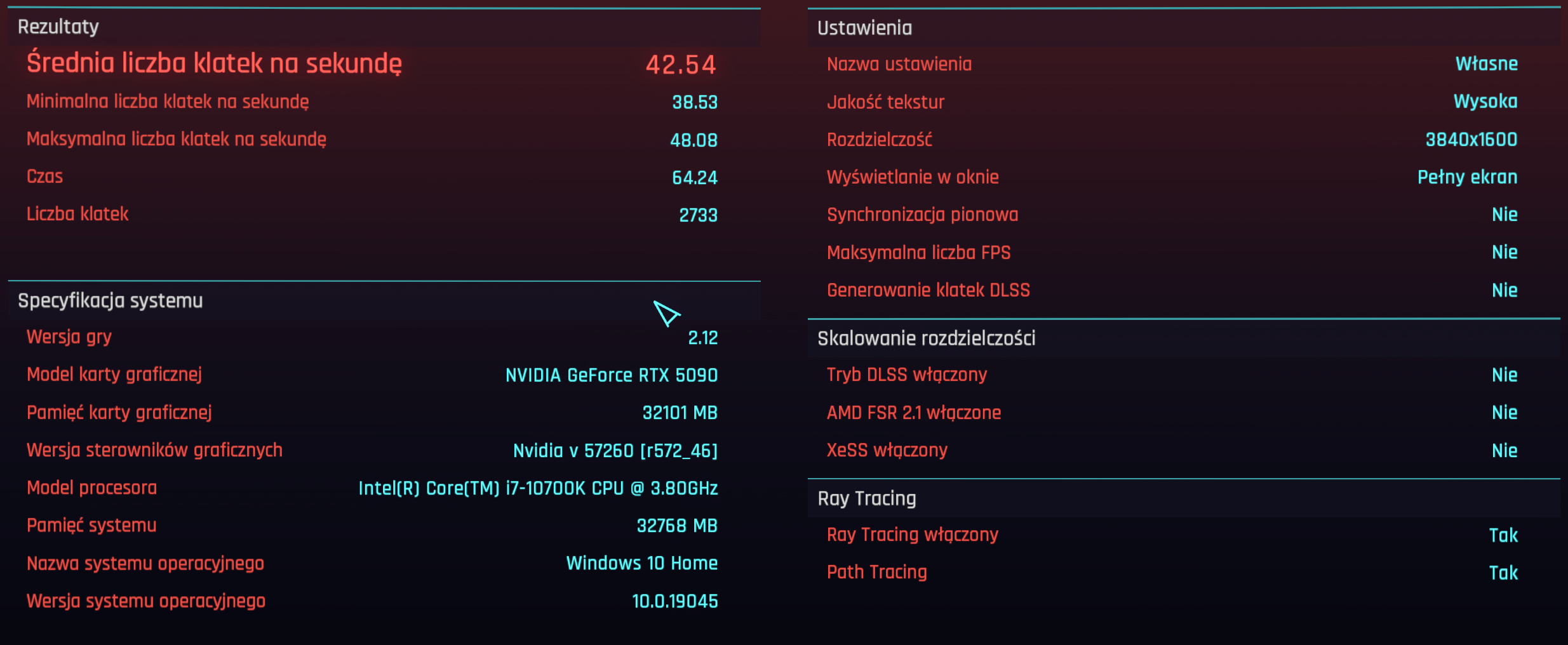Click the maximum FPS value 48.08
Viewport: 1568px width, 645px height.
(x=694, y=140)
